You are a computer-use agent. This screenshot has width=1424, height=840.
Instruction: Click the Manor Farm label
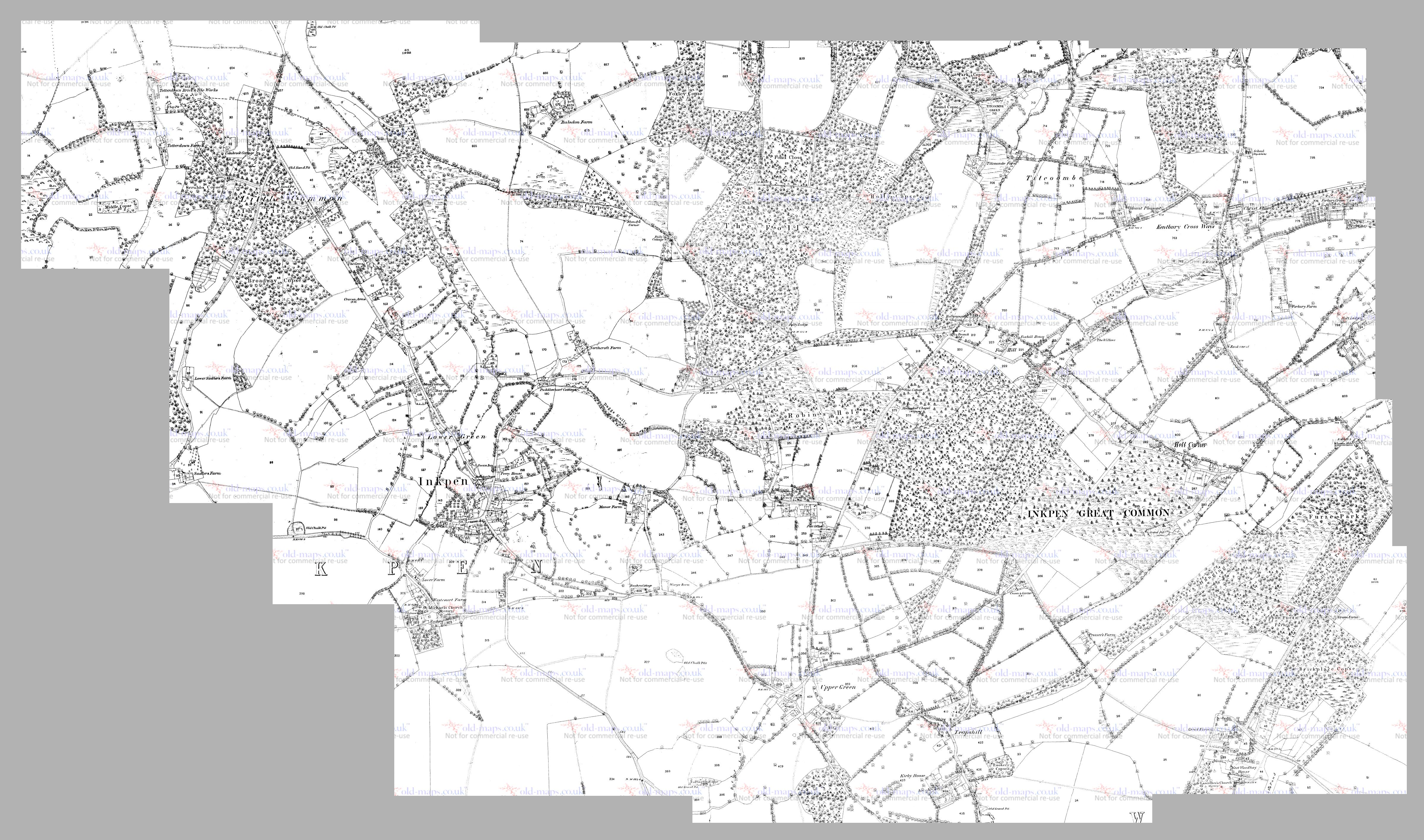tap(610, 507)
